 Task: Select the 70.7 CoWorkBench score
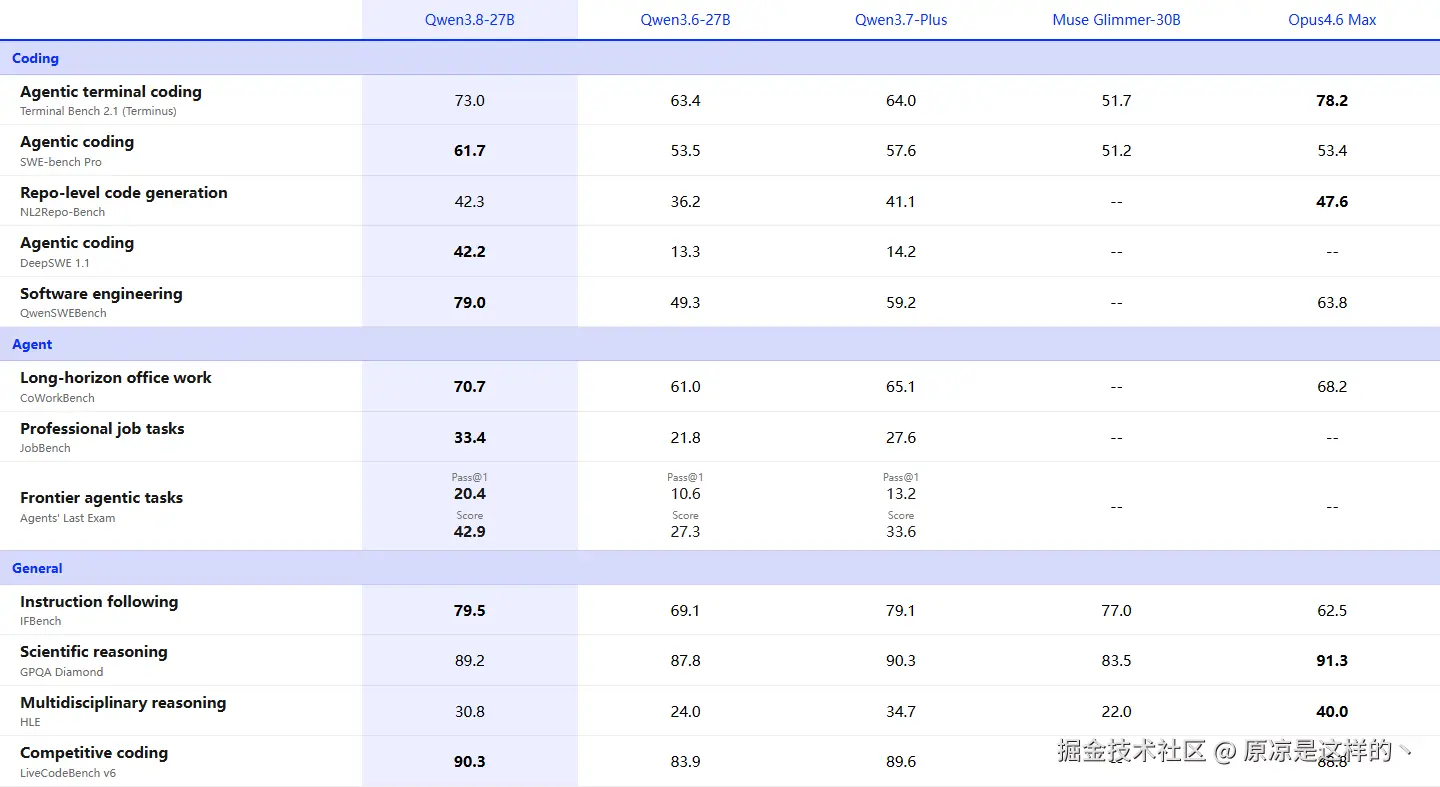pos(470,387)
